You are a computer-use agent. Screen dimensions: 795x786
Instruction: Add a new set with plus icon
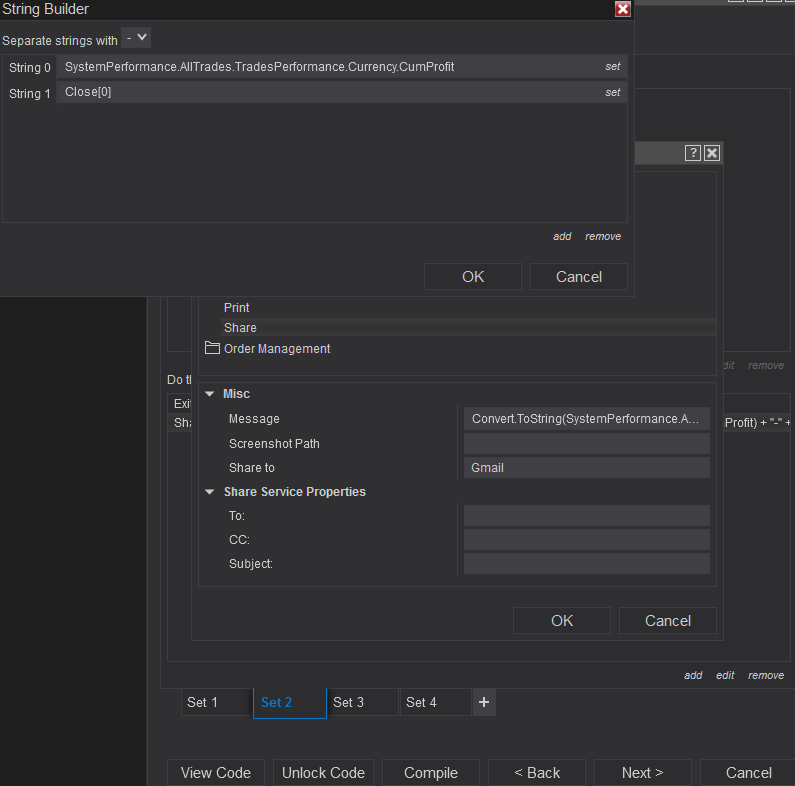[x=484, y=702]
